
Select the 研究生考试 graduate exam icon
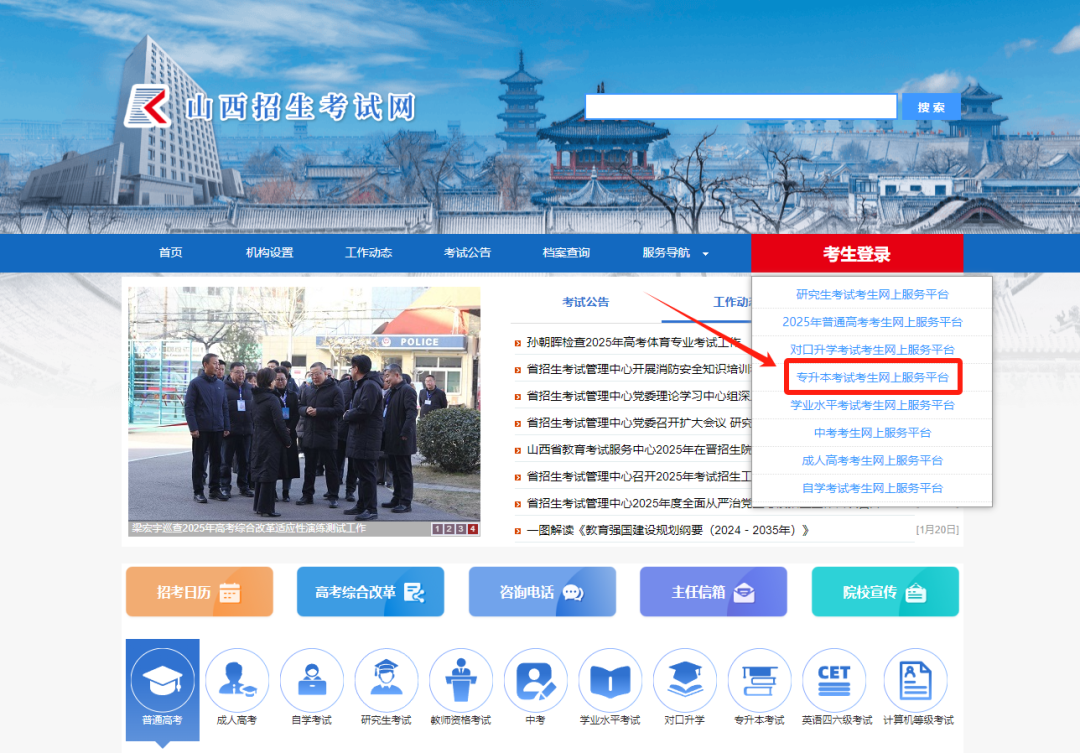386,678
